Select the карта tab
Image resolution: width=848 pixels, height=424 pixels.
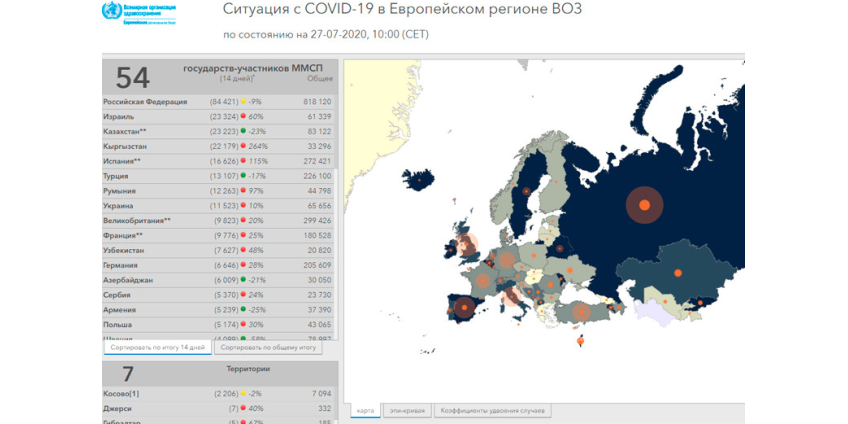click(x=365, y=411)
